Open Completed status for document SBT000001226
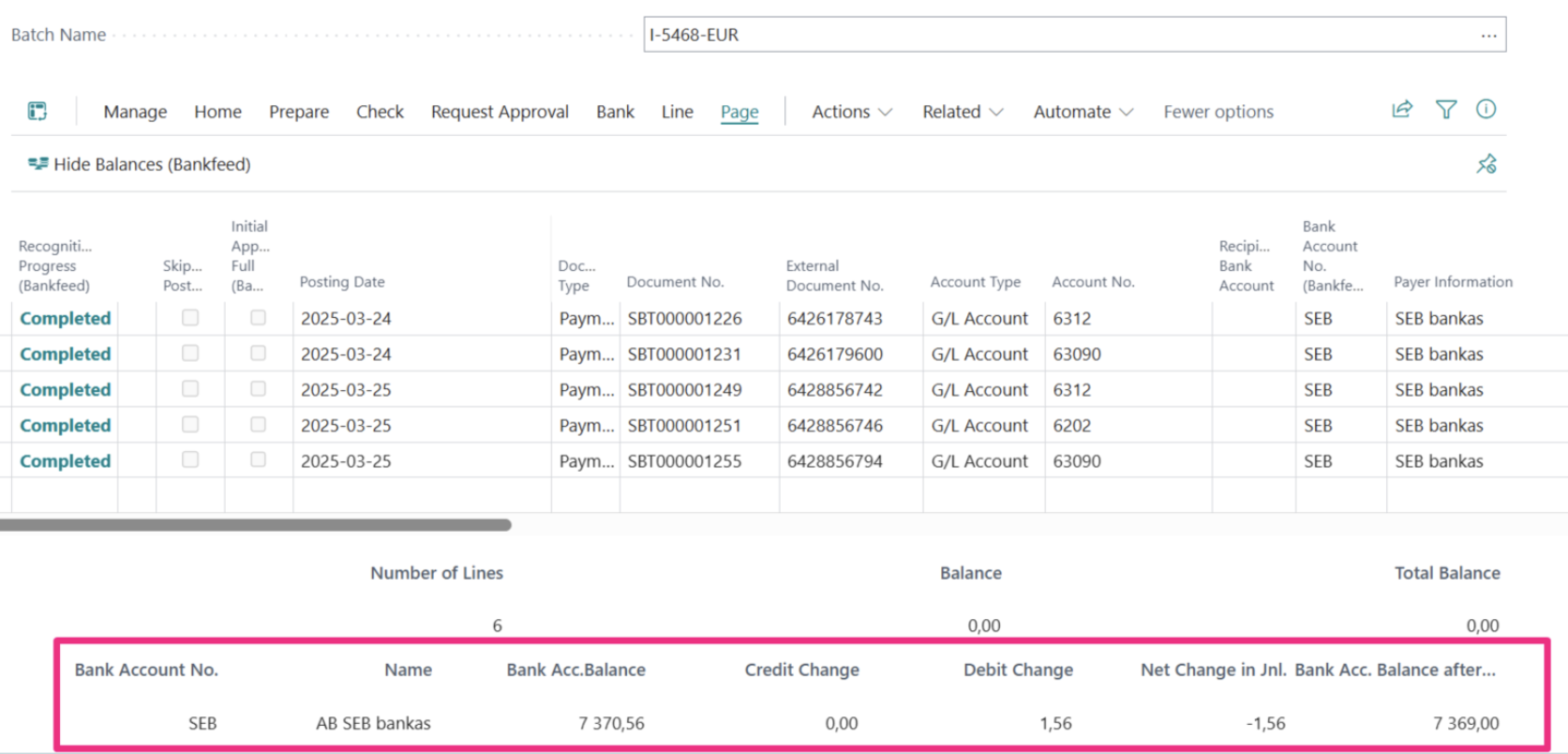The image size is (1568, 754). pos(66,318)
